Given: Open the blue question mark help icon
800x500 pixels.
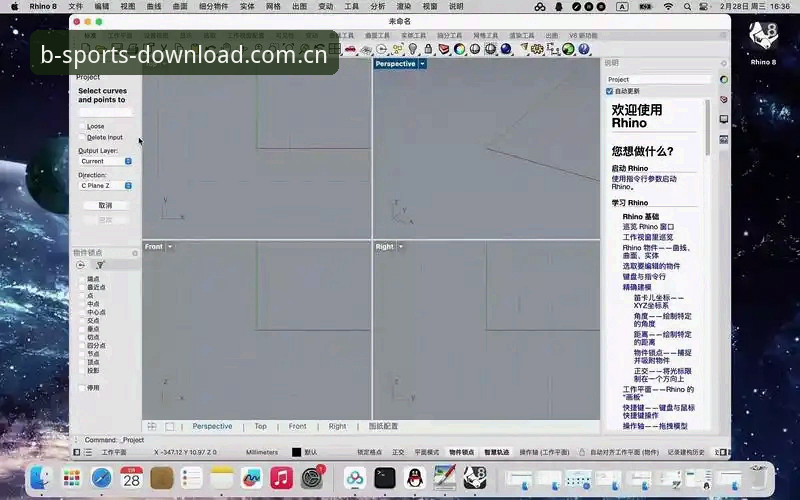Looking at the screenshot, I should (x=584, y=49).
